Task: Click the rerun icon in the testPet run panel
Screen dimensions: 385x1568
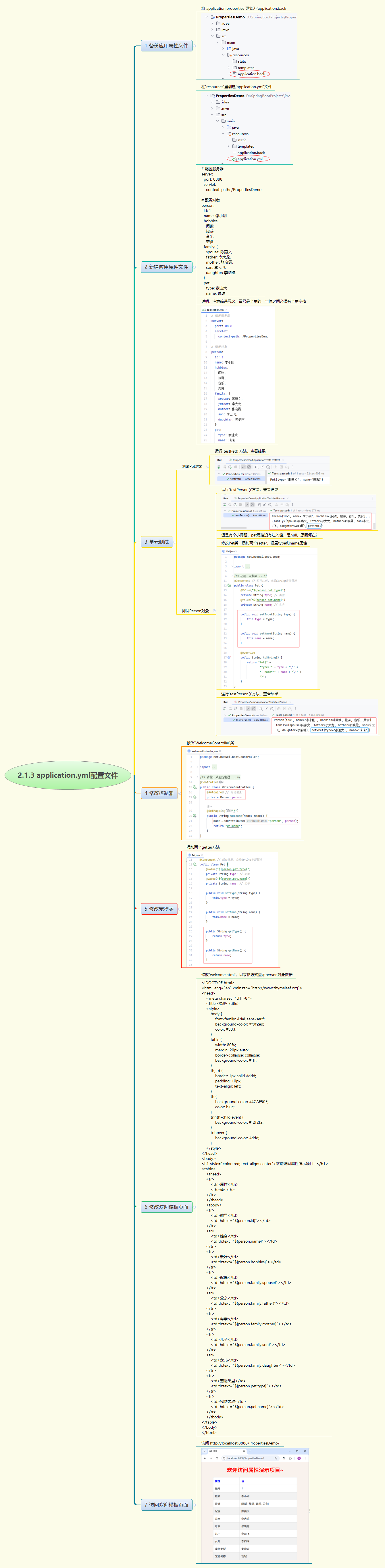Action: pos(218,467)
